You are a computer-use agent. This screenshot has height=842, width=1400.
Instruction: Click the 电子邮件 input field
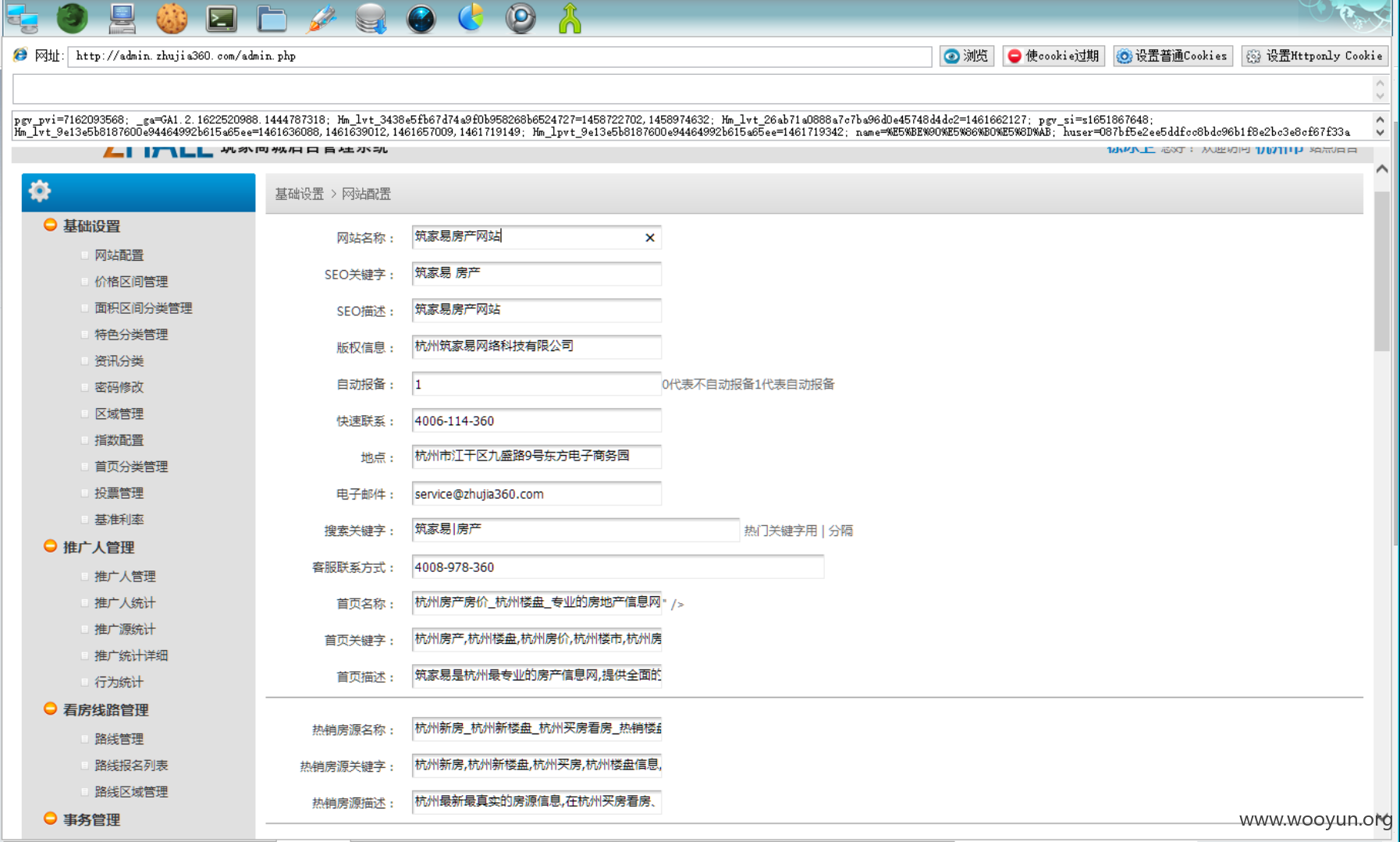537,494
